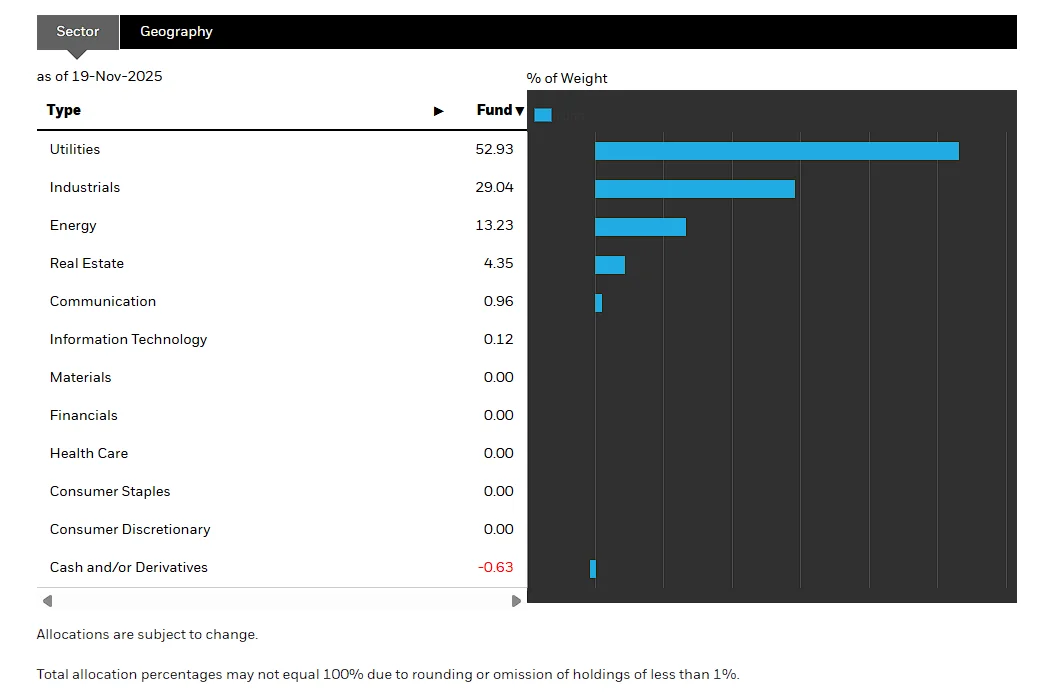The width and height of the screenshot is (1054, 697).
Task: Select the Sector tab
Action: (x=78, y=32)
